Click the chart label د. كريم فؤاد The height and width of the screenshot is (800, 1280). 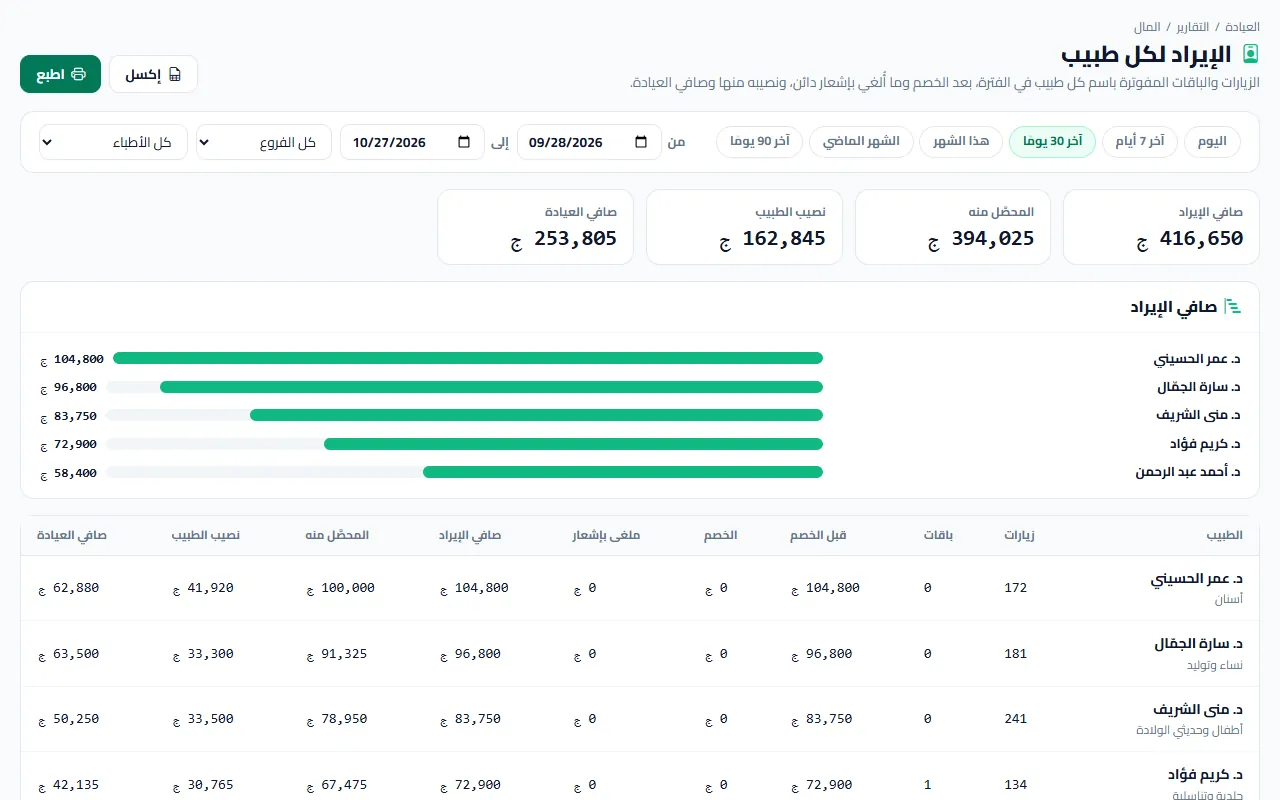click(1205, 444)
